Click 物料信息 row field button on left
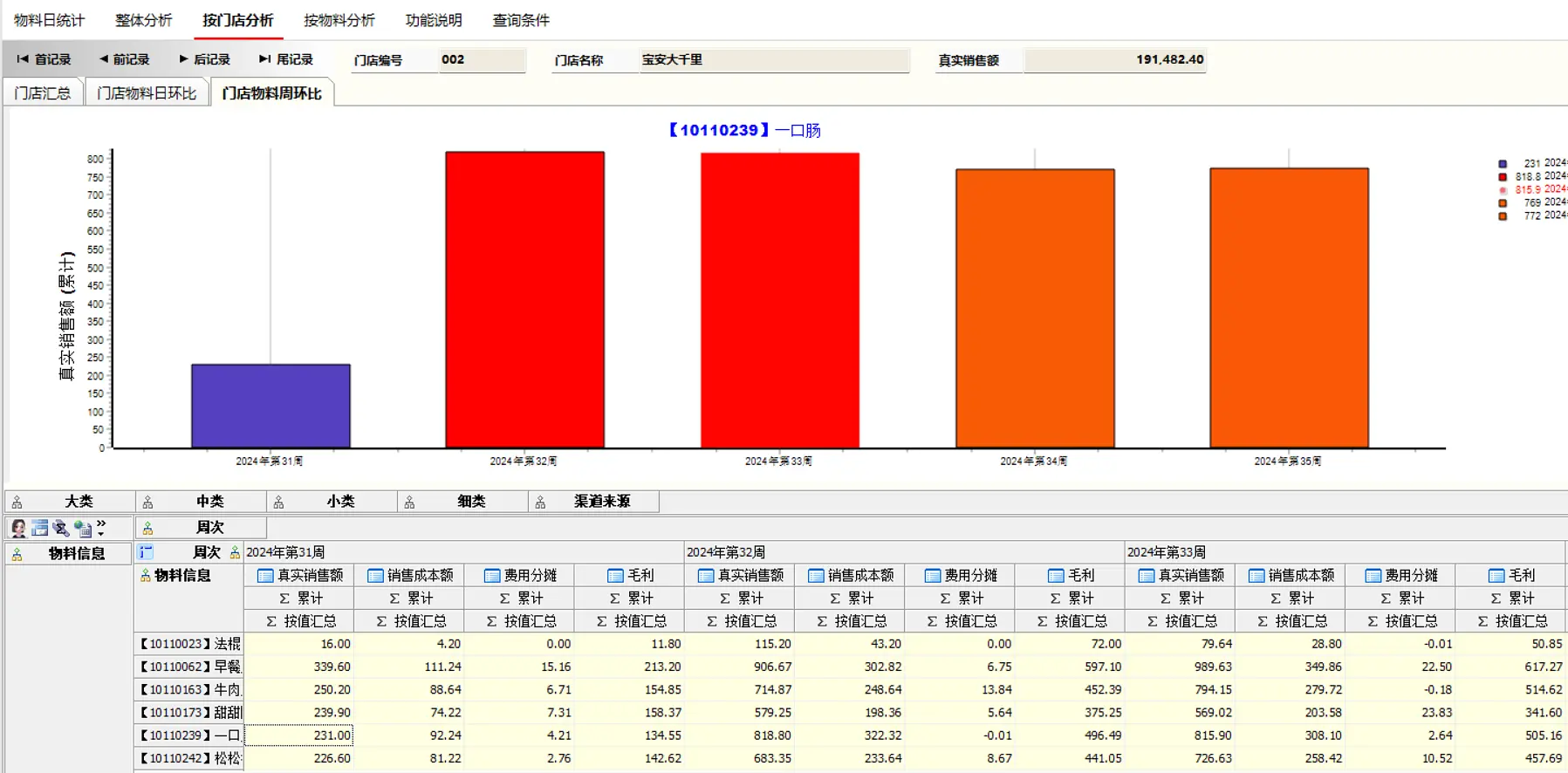The width and height of the screenshot is (1568, 773). (69, 553)
